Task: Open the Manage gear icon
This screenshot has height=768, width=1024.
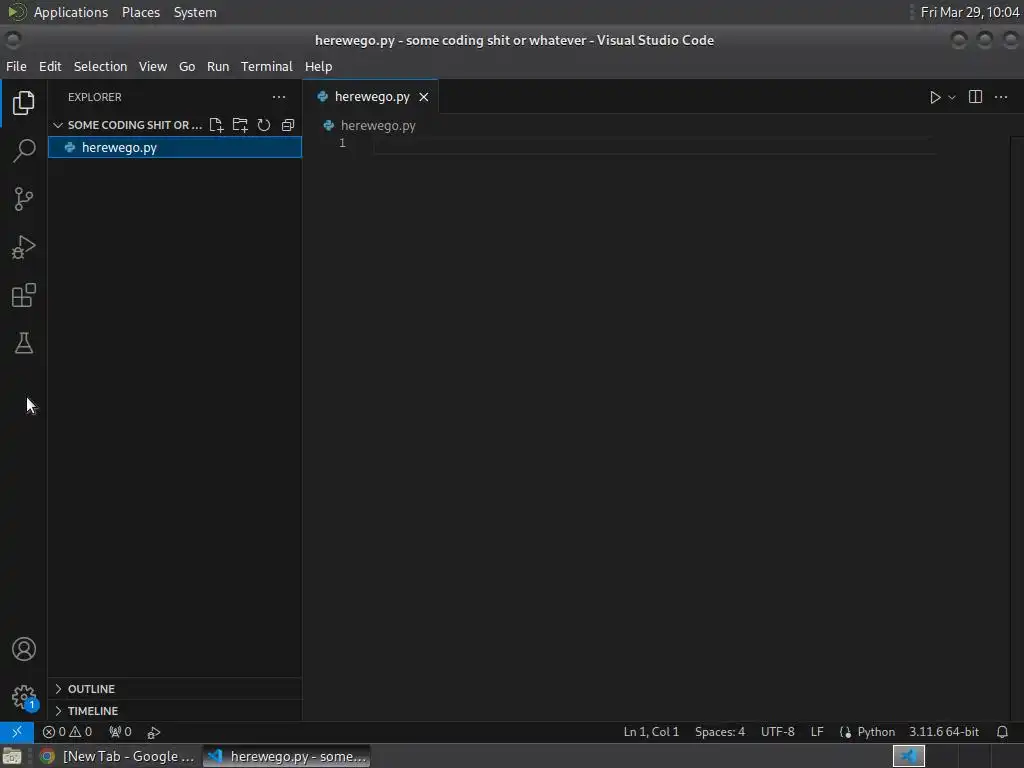Action: 24,697
